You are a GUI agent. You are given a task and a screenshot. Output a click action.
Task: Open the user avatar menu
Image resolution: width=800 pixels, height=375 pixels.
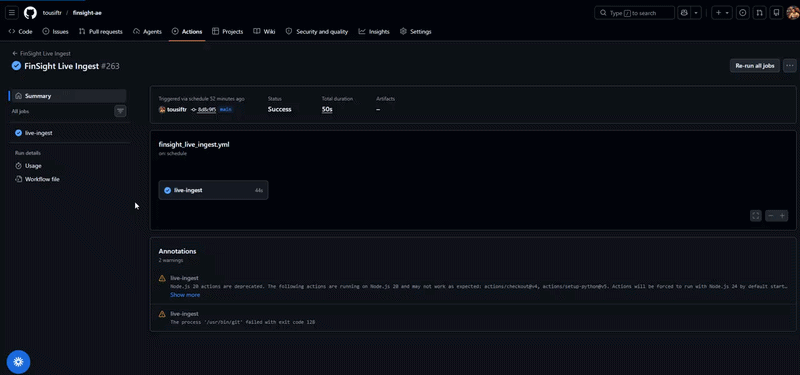pos(792,13)
